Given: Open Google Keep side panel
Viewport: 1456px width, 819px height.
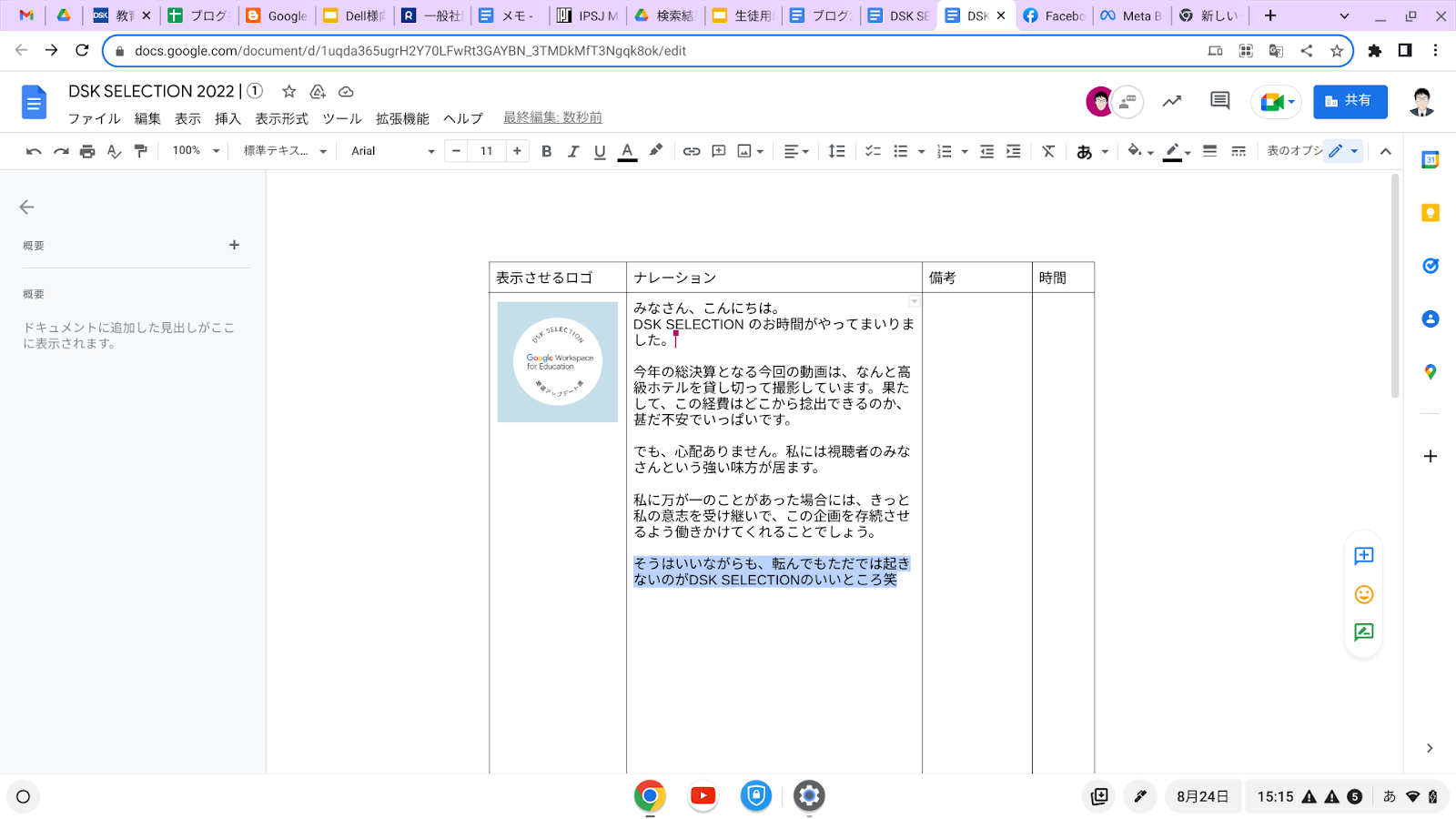Looking at the screenshot, I should [x=1431, y=213].
